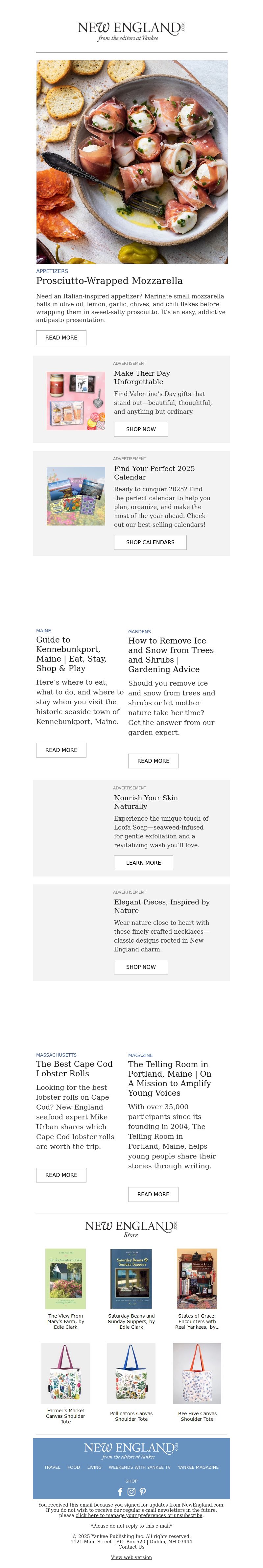
Task: Click the New England logo at the top
Action: coord(131,31)
